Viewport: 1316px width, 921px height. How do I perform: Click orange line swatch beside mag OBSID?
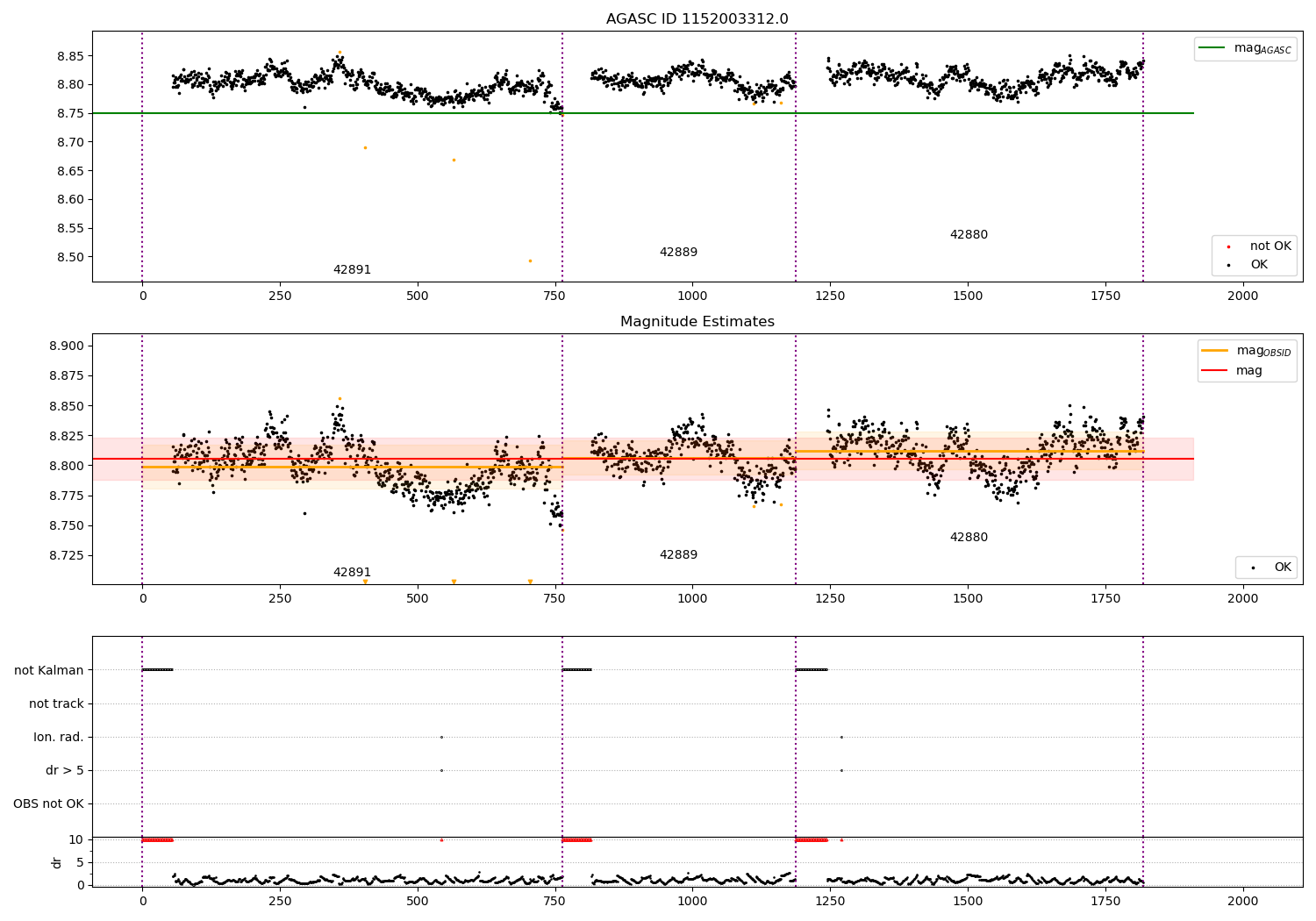(x=1214, y=351)
